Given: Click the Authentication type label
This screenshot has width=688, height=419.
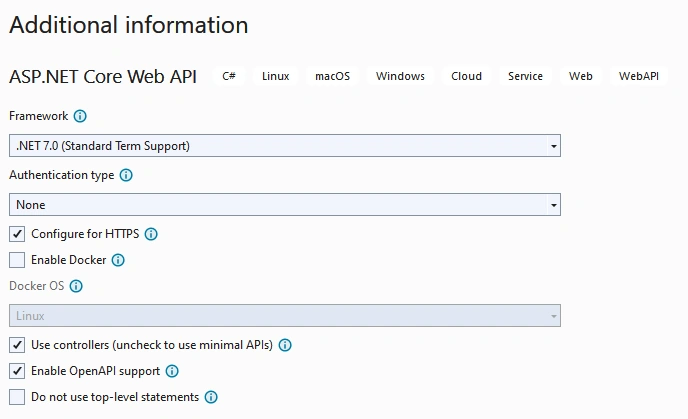Looking at the screenshot, I should [61, 175].
